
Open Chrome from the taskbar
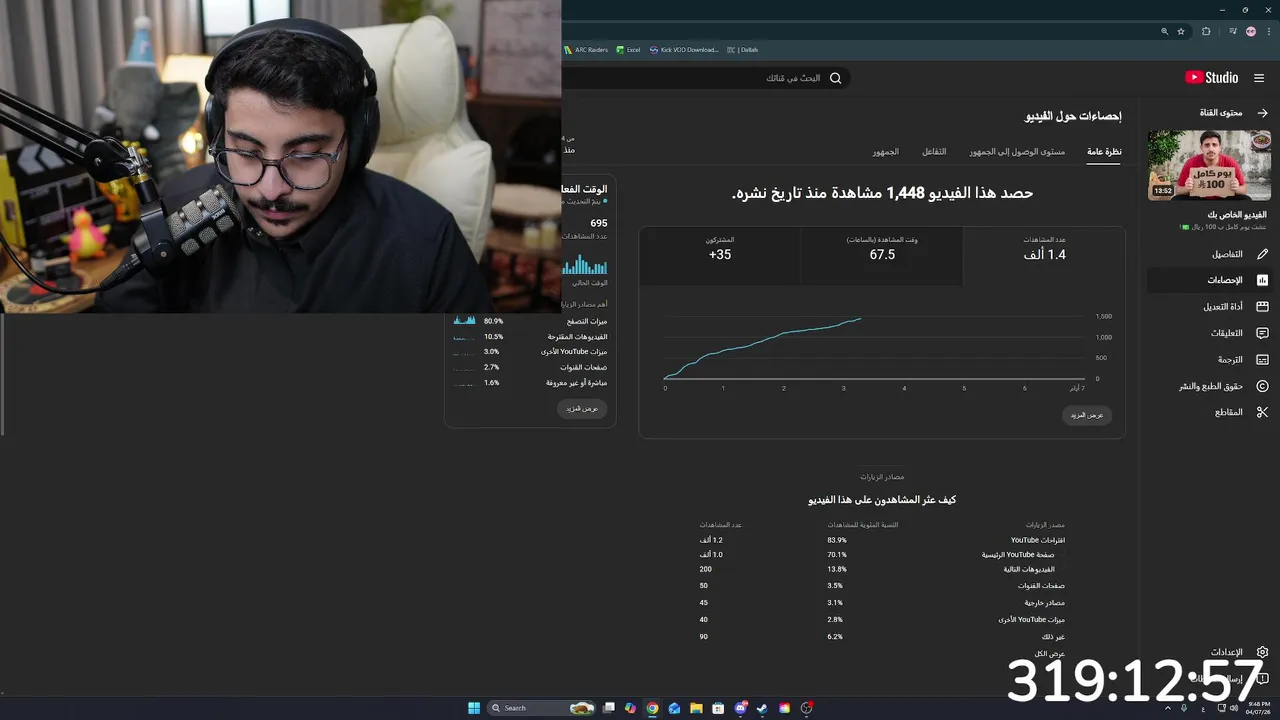coord(652,708)
